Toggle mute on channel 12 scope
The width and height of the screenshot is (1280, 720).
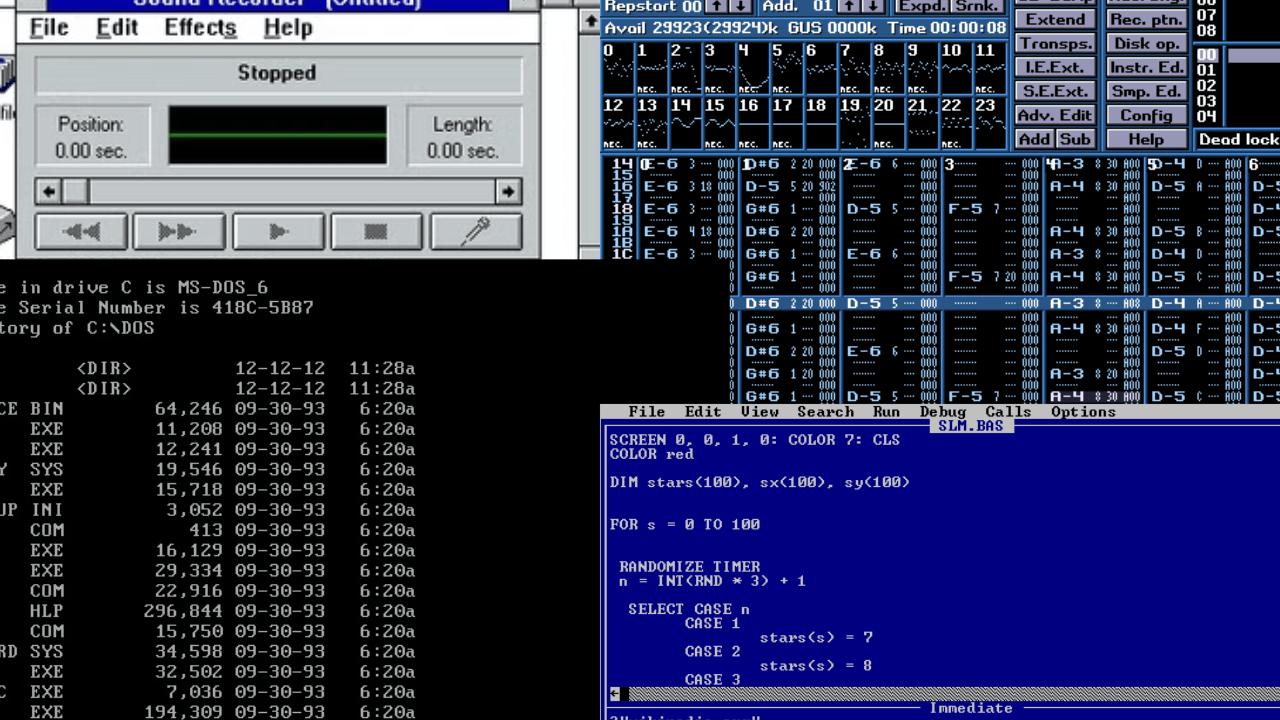click(618, 123)
